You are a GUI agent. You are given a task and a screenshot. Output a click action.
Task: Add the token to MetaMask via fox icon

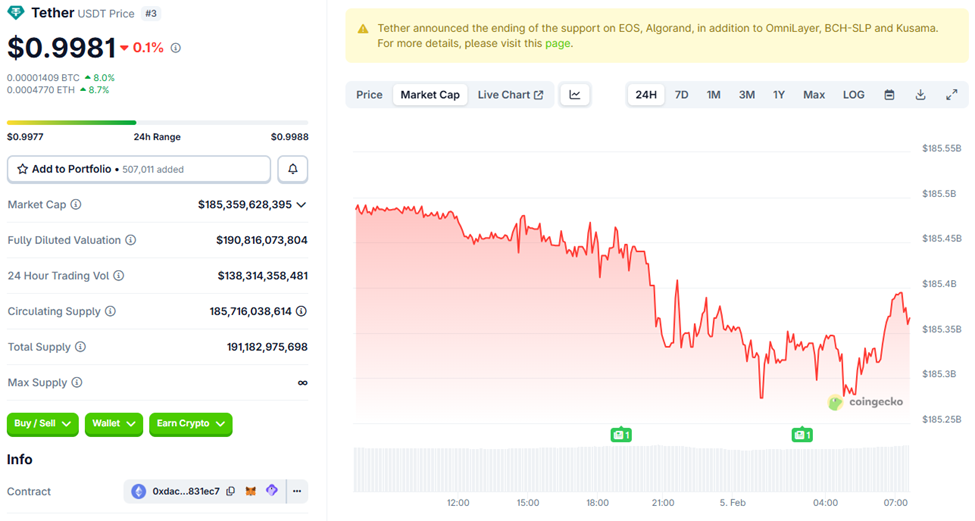(x=252, y=492)
